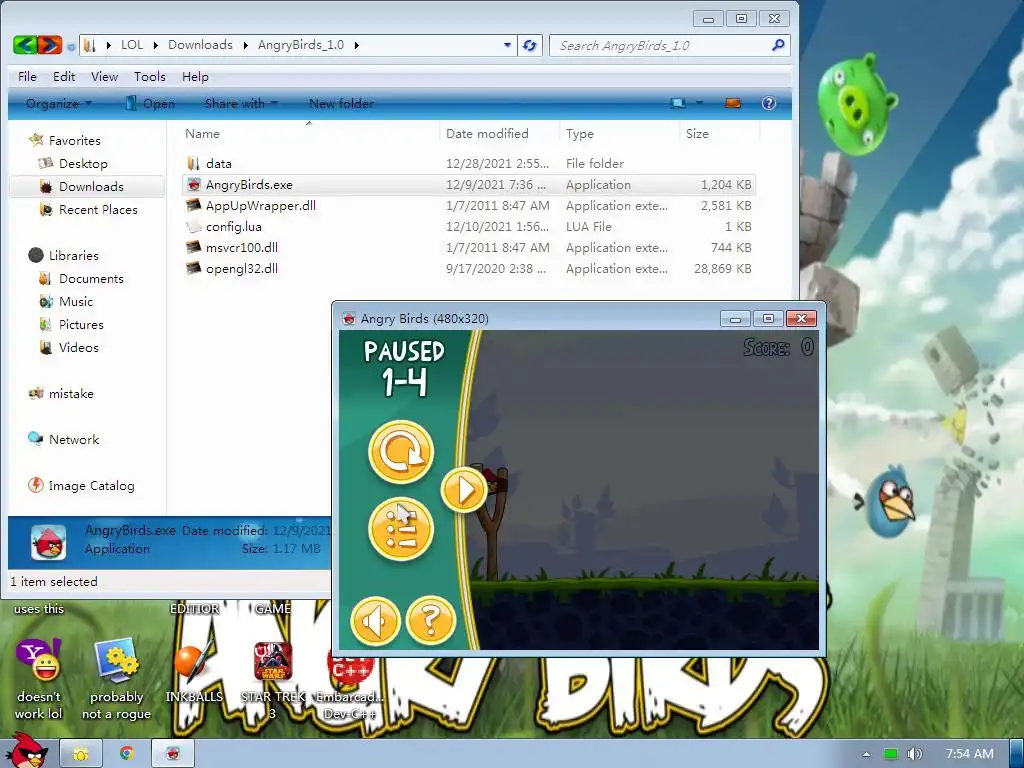This screenshot has height=768, width=1024.
Task: Open the Tools menu
Action: [150, 76]
